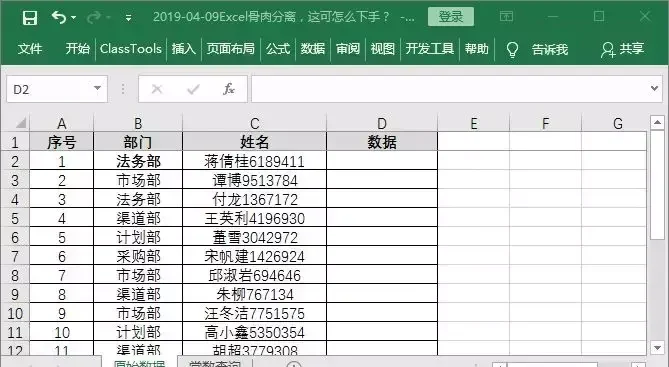The height and width of the screenshot is (367, 669).
Task: Undo last action using the arrow icon
Action: [x=58, y=17]
